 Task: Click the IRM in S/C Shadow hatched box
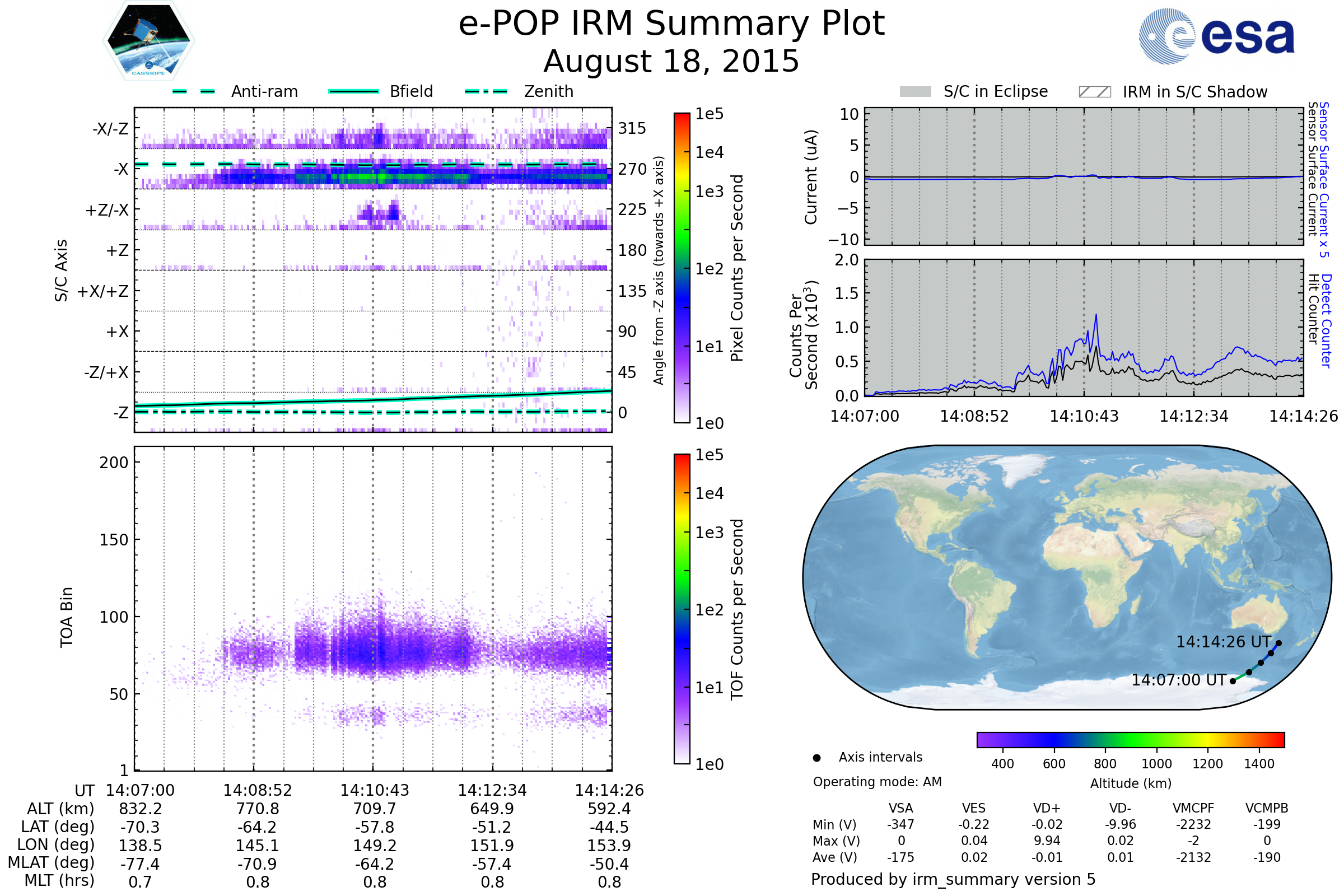pos(1094,92)
